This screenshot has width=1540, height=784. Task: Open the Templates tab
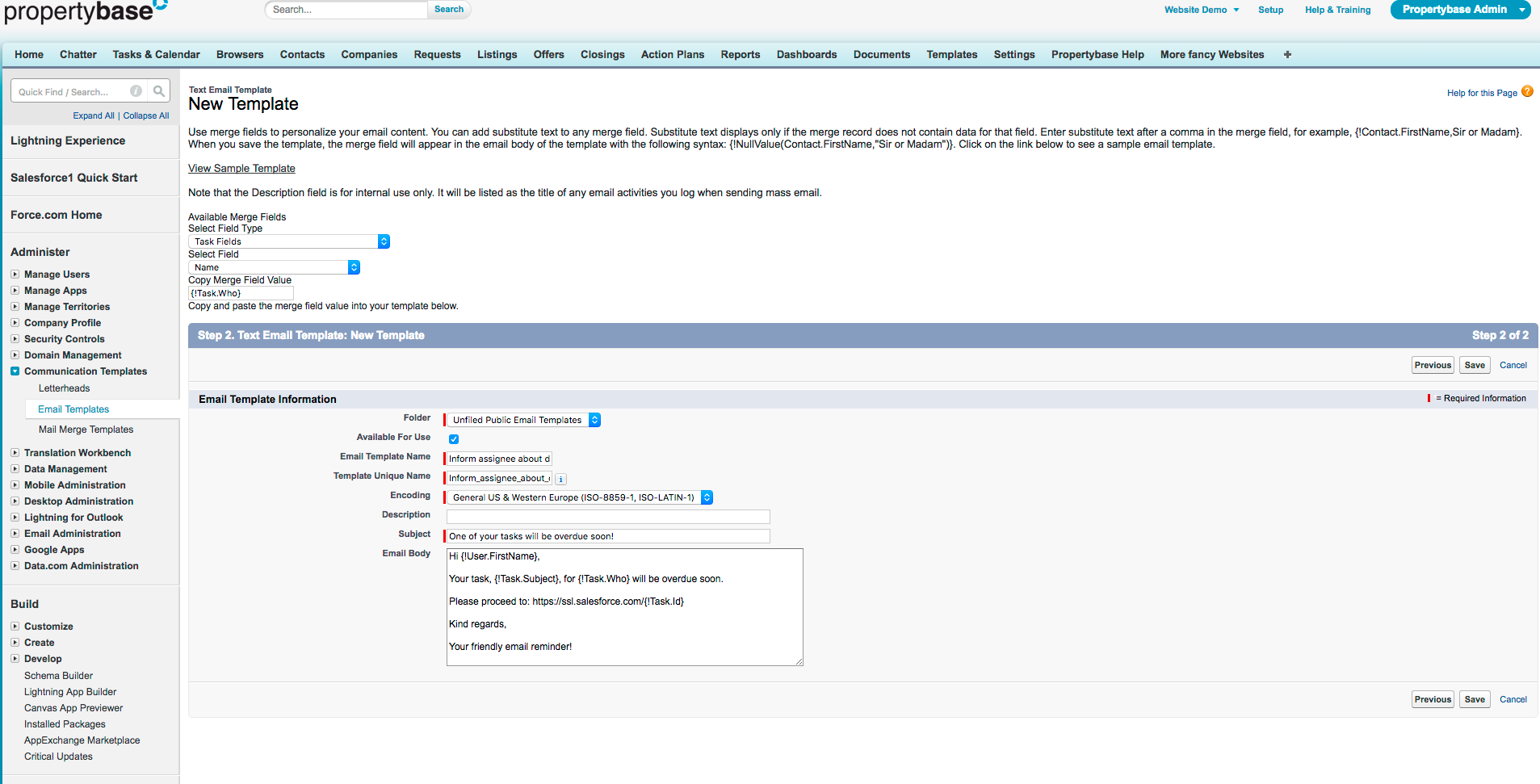click(951, 55)
